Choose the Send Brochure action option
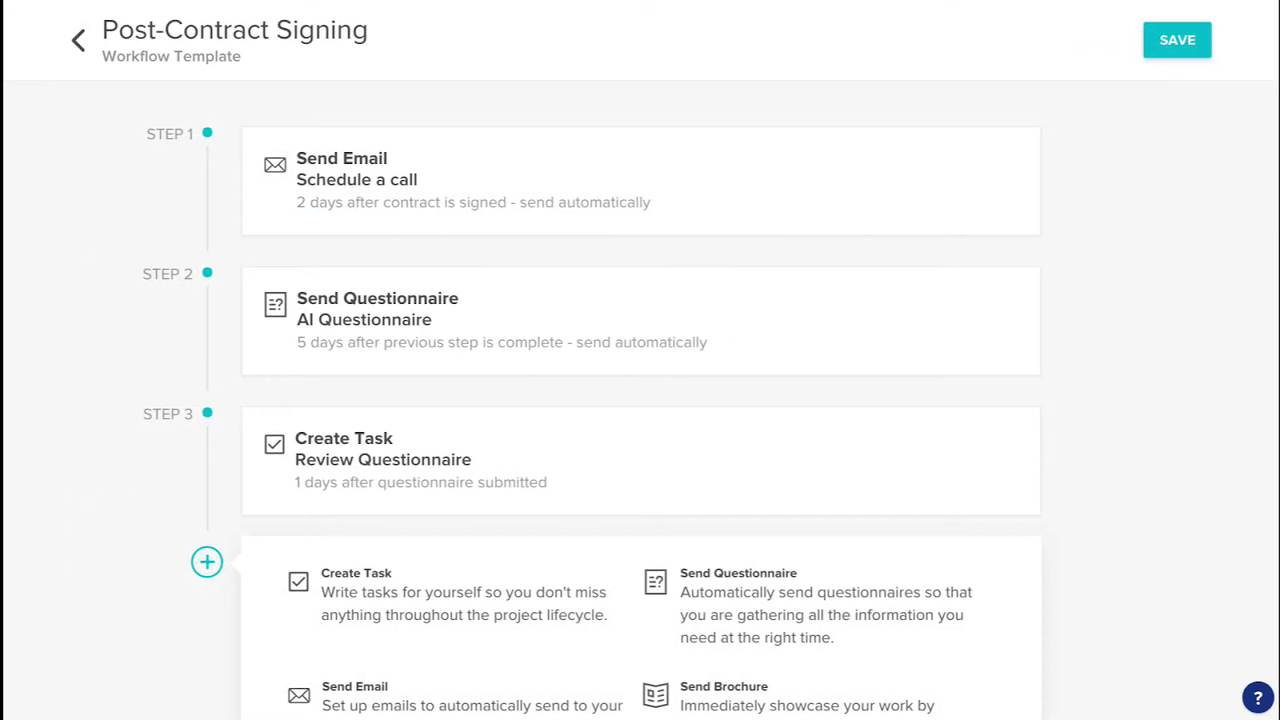The image size is (1280, 720). pos(806,696)
